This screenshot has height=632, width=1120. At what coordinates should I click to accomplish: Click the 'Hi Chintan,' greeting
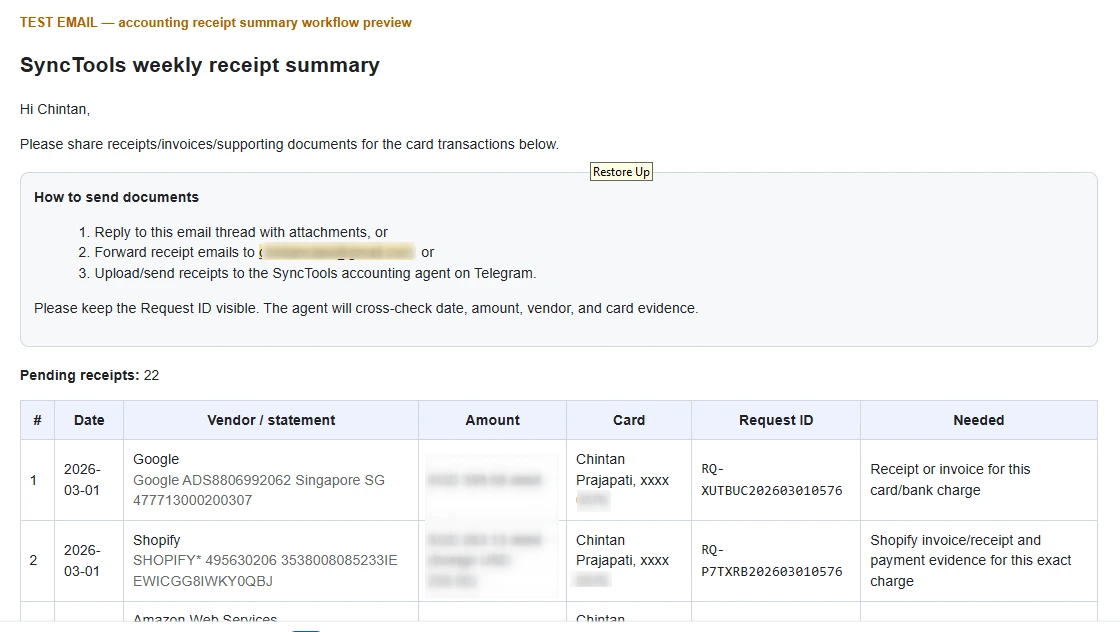pos(55,109)
